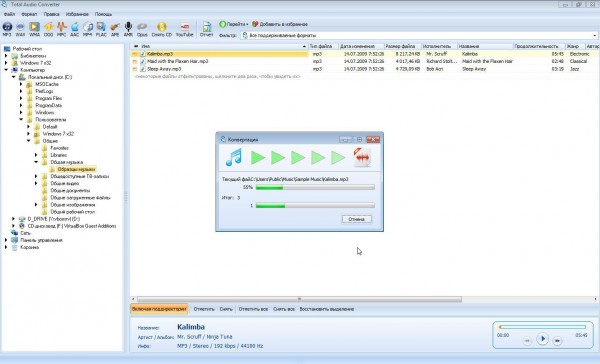Toggle checkbox for Sleep Away.mp3

click(x=135, y=69)
